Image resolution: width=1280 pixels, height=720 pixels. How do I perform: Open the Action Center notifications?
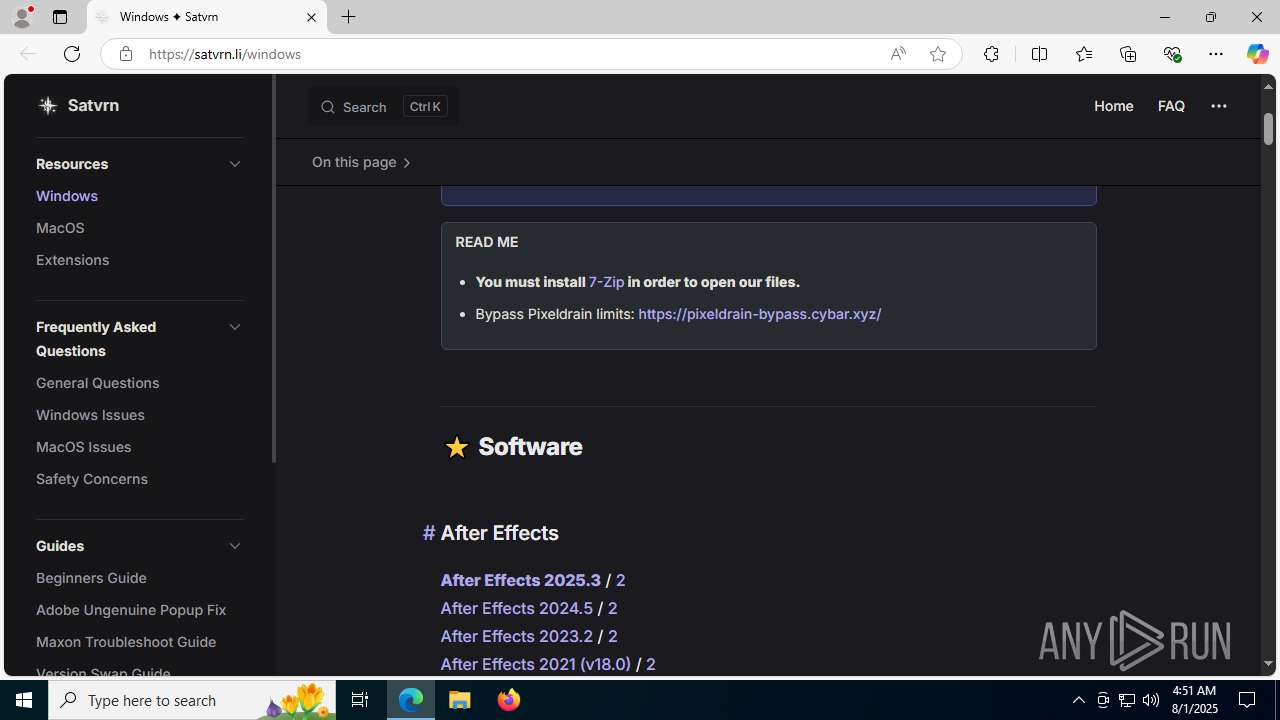click(1247, 700)
